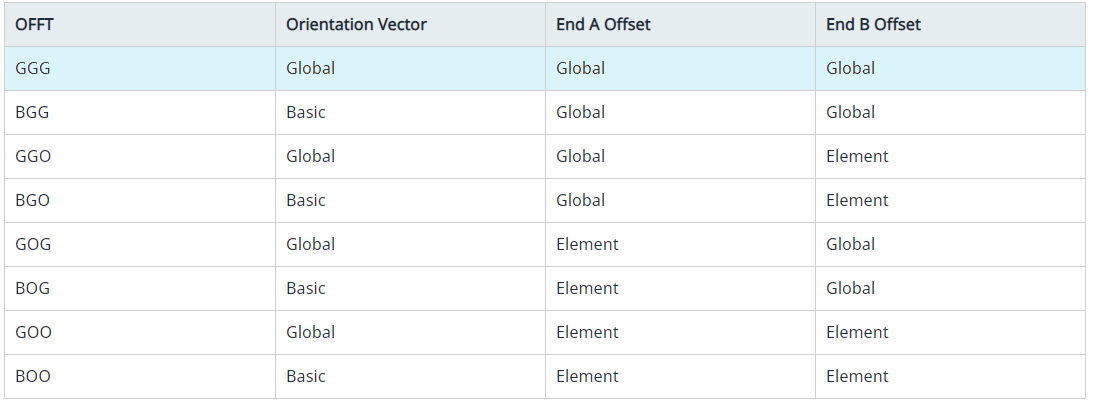This screenshot has width=1093, height=401.
Task: Click Basic orientation in the BOG row
Action: (306, 289)
